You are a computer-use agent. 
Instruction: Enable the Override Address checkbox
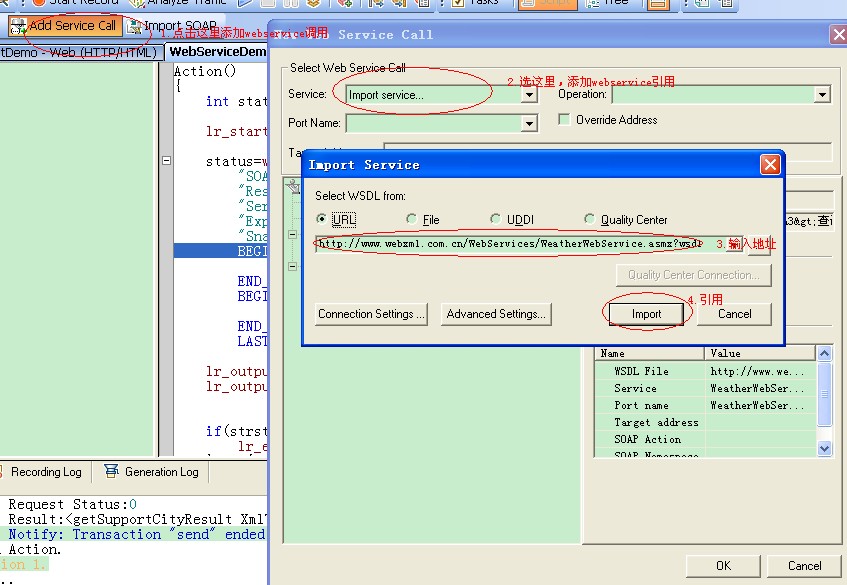point(565,120)
